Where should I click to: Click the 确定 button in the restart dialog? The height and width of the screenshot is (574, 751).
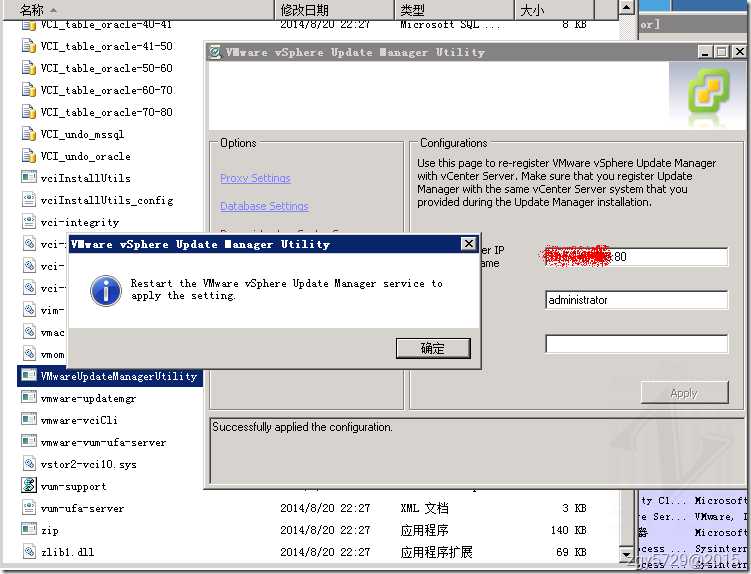(433, 348)
